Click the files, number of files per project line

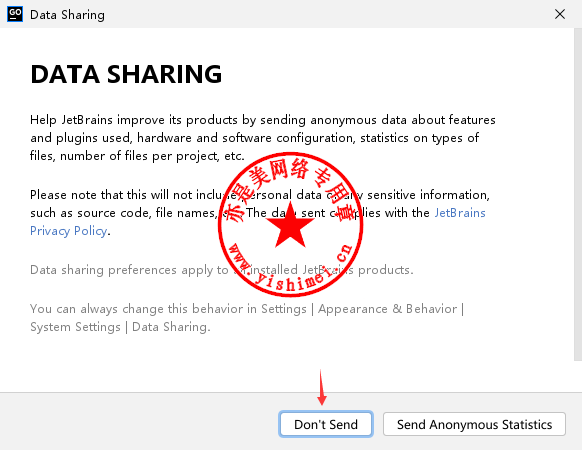137,156
